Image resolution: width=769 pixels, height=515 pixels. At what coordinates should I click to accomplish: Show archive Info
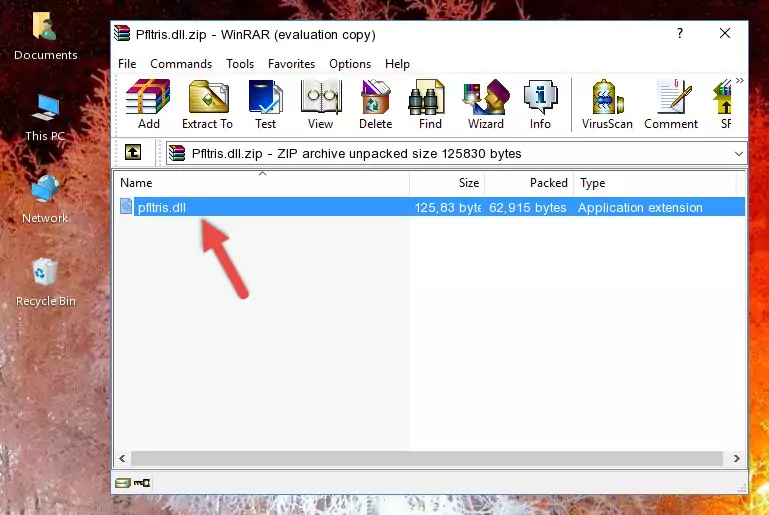[540, 104]
